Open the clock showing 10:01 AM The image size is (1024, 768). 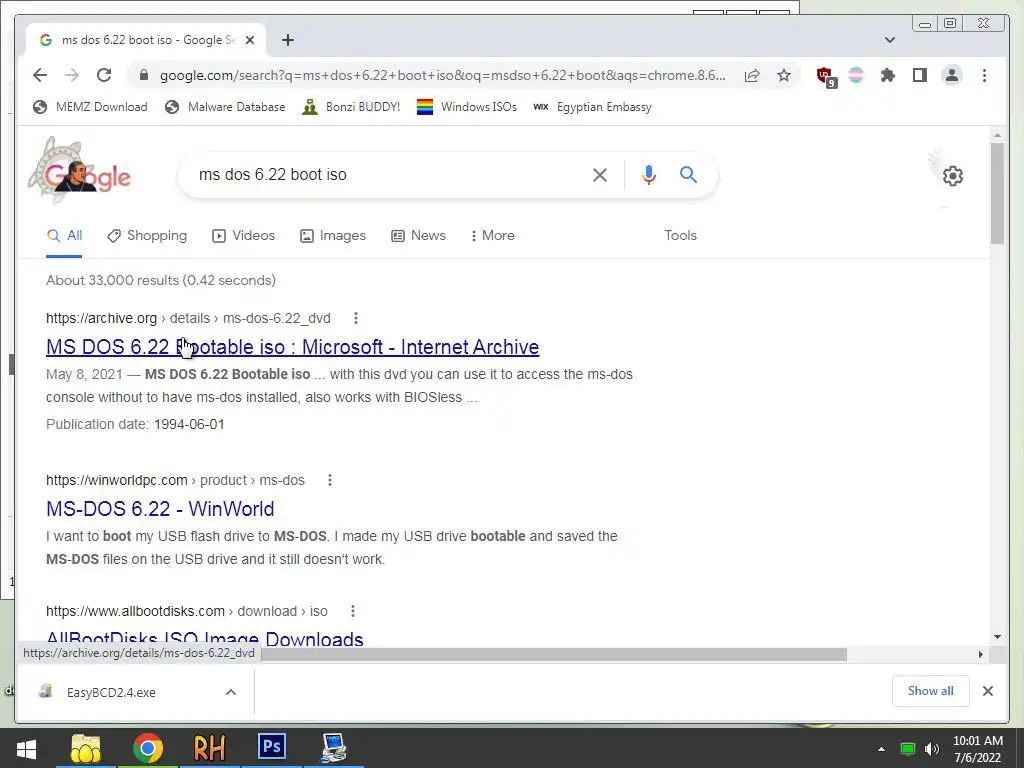click(978, 749)
